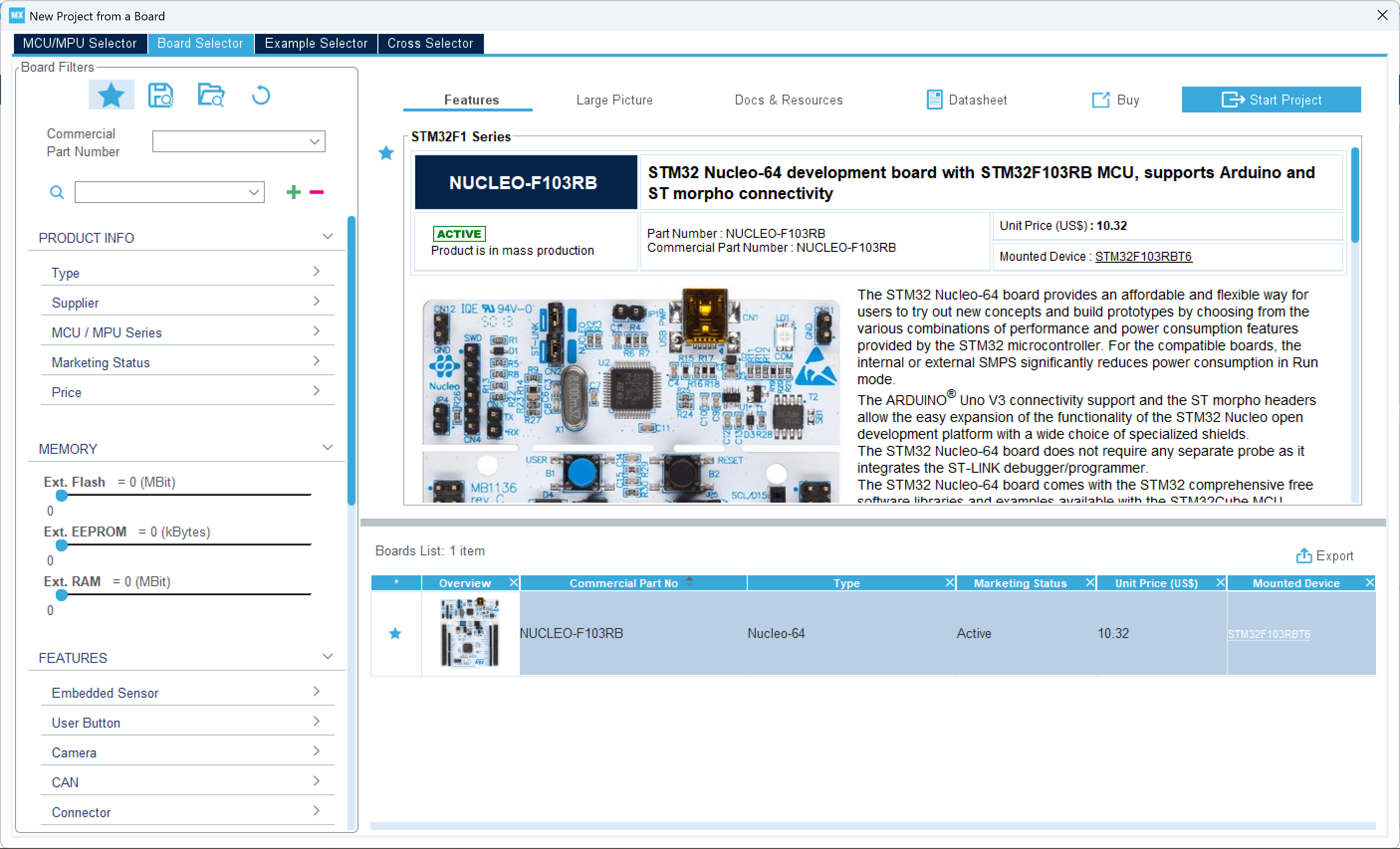Switch to the MCU/MPU Selector tab
1400x849 pixels.
pos(80,43)
